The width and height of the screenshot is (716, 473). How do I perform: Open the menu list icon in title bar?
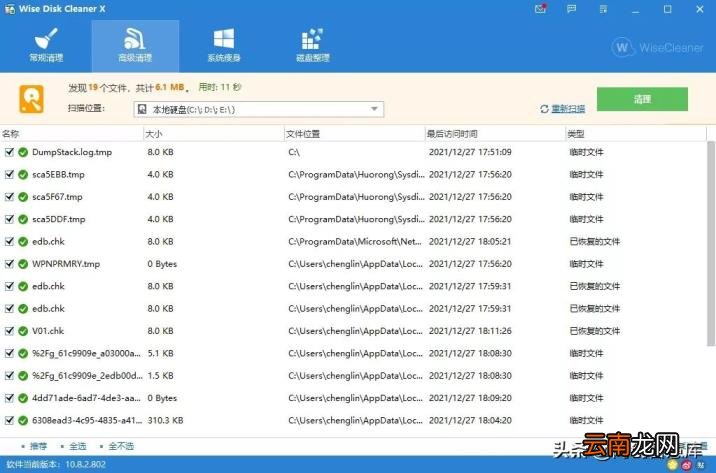pyautogui.click(x=603, y=9)
